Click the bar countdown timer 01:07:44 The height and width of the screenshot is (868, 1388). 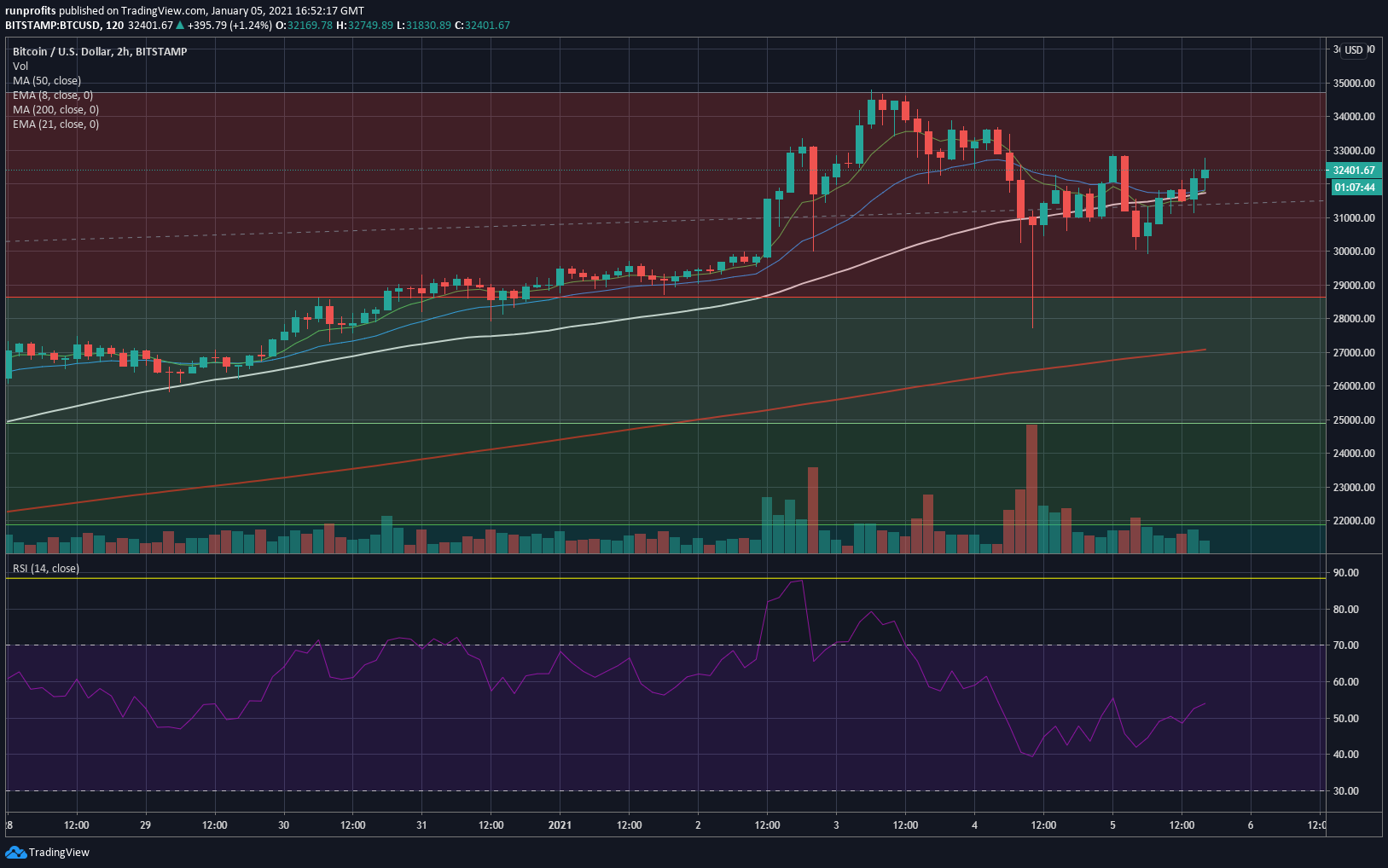(1354, 188)
